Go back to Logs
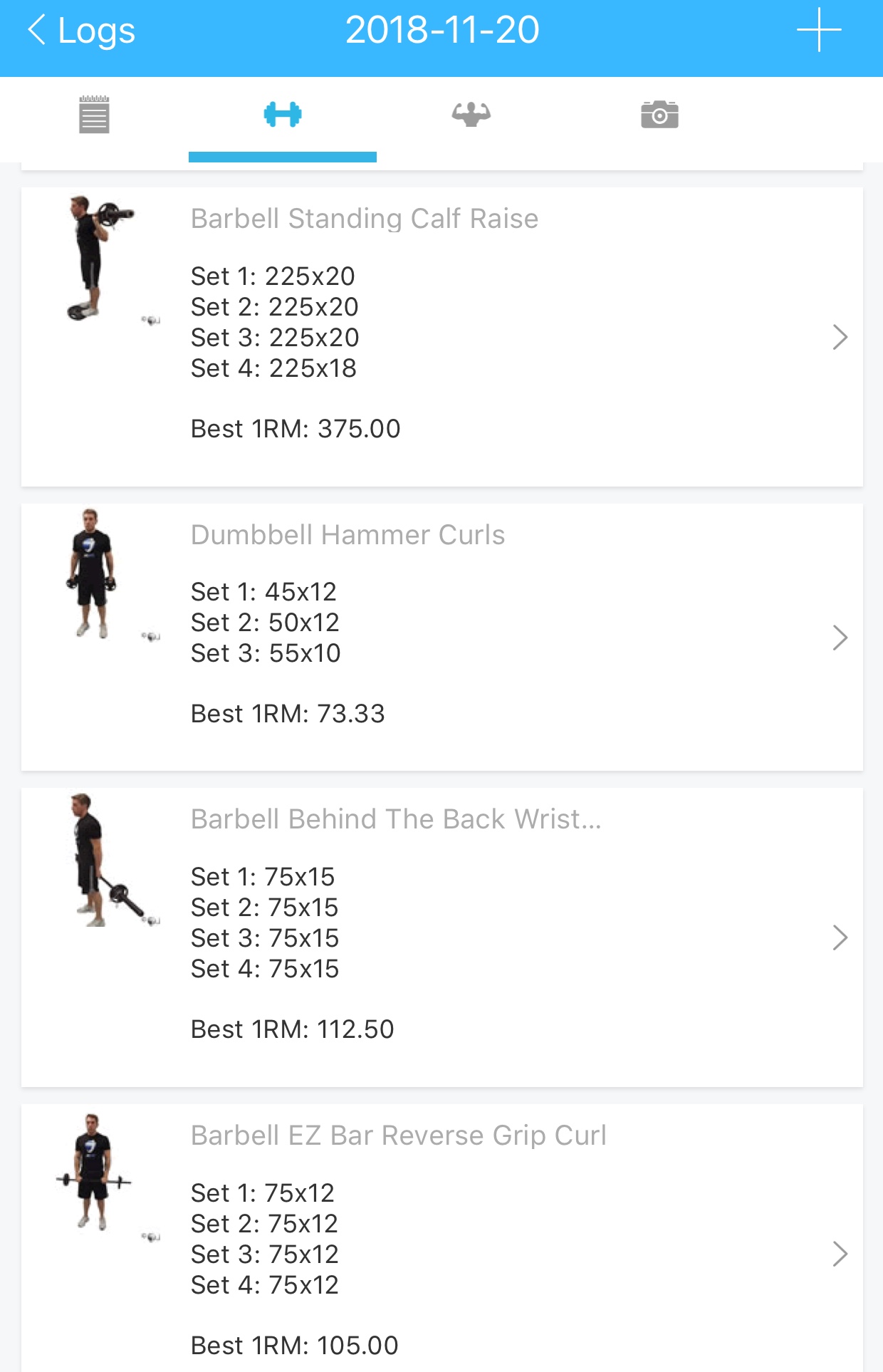The height and width of the screenshot is (1372, 883). (81, 31)
